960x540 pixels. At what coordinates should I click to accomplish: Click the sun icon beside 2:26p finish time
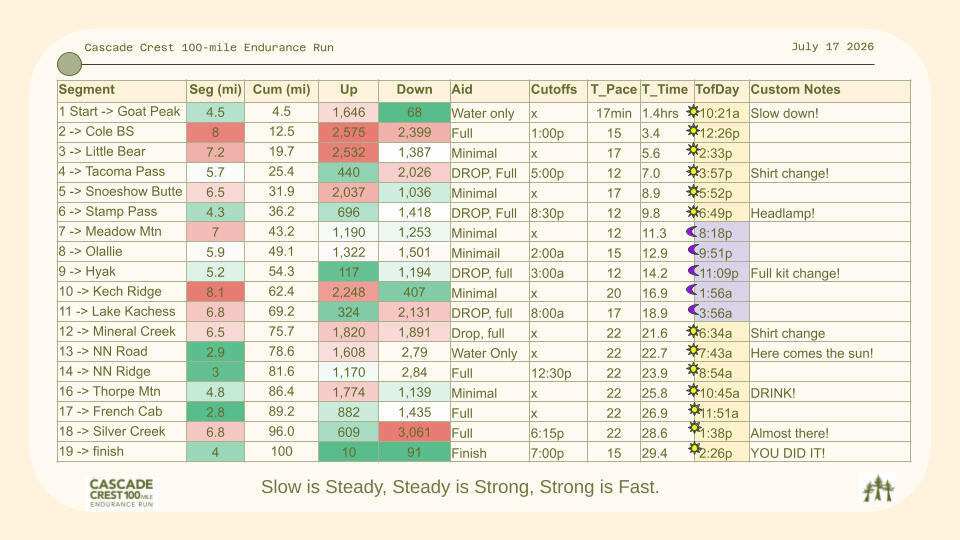pyautogui.click(x=693, y=450)
